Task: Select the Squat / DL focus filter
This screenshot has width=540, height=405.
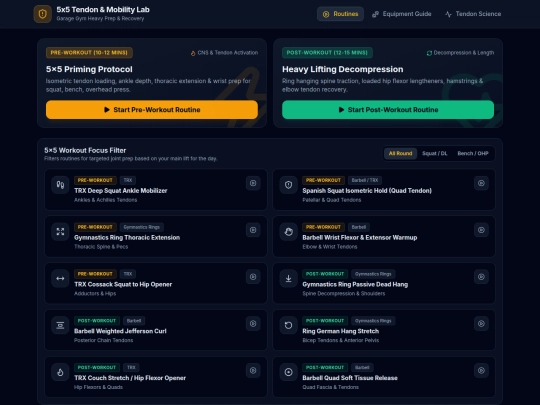Action: 435,154
